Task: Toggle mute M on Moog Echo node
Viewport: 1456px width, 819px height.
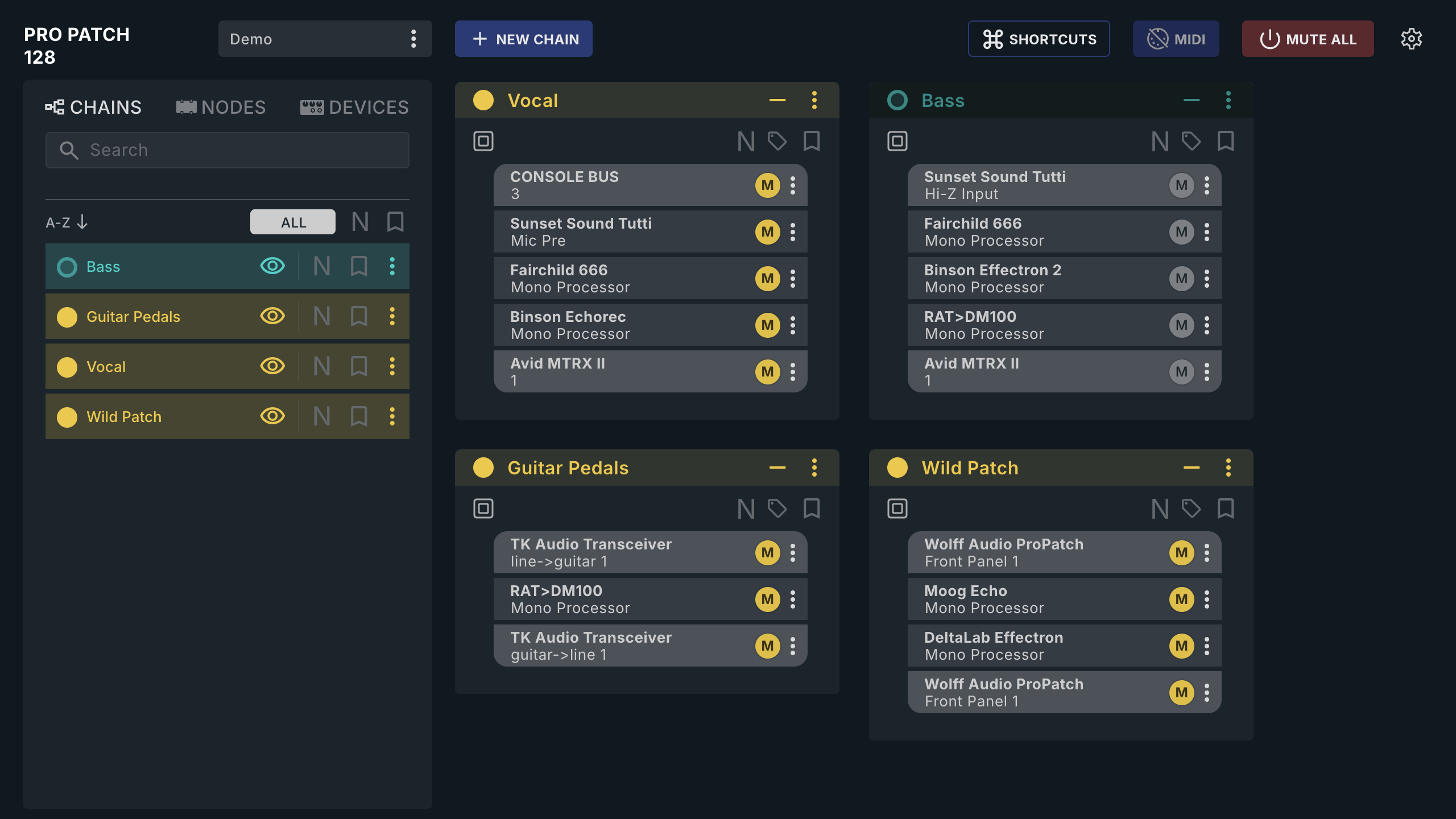Action: [x=1181, y=599]
